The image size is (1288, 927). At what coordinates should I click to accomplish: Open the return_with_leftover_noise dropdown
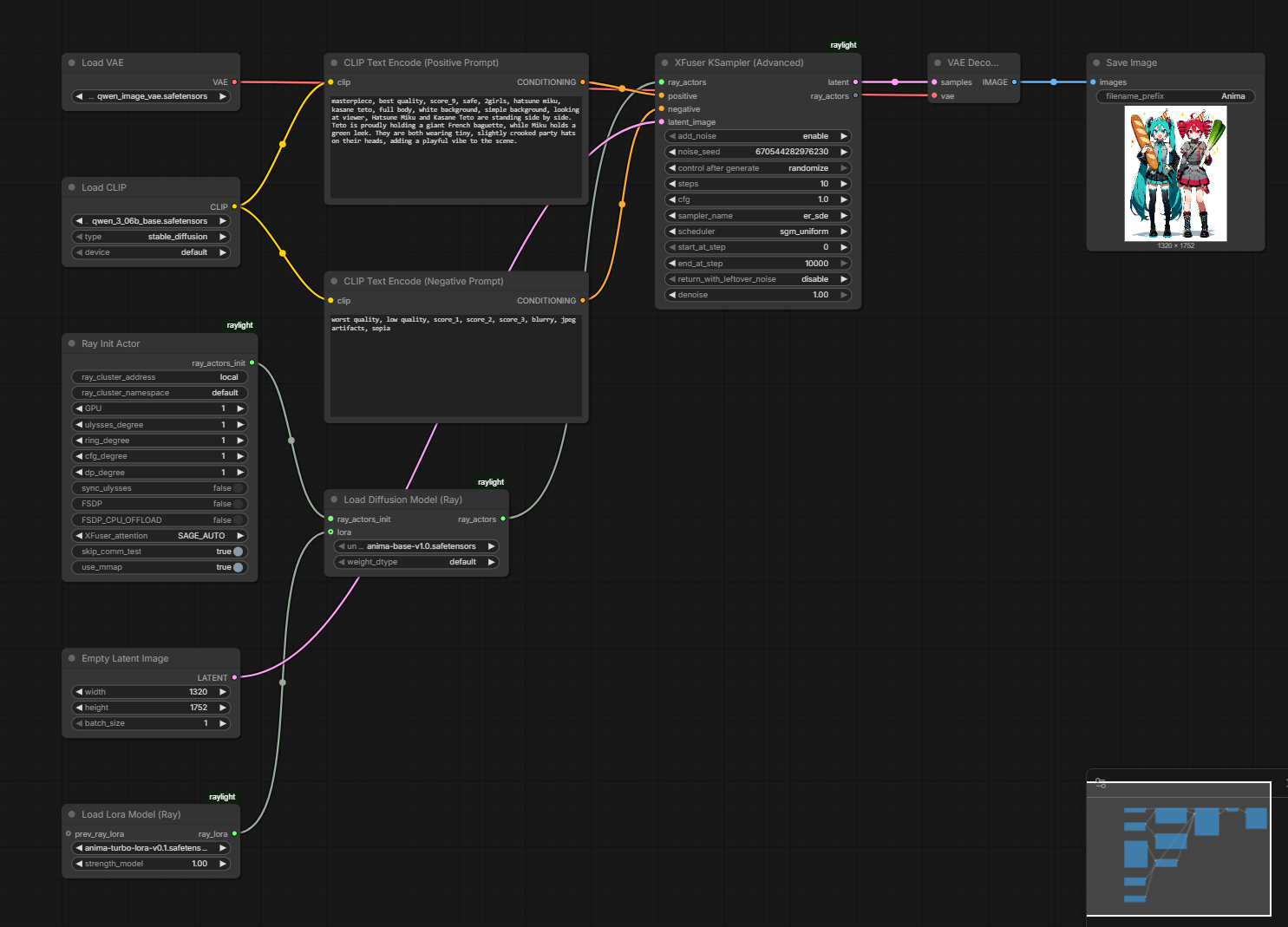click(758, 279)
